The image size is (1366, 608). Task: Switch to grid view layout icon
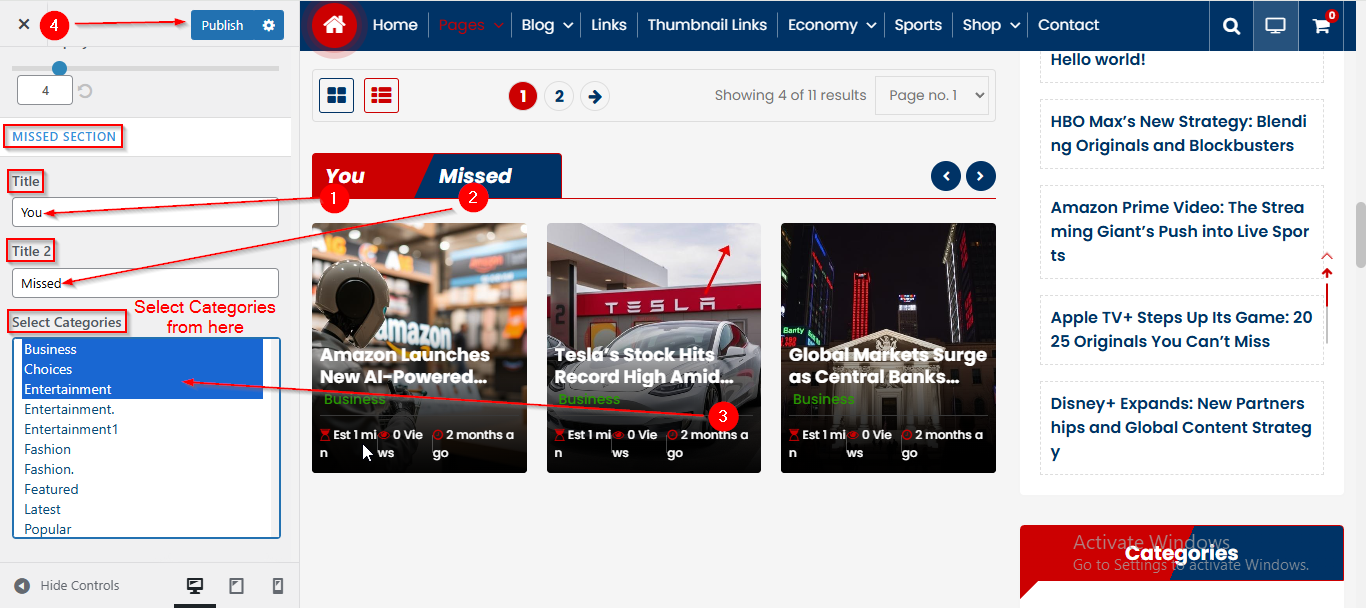tap(337, 95)
